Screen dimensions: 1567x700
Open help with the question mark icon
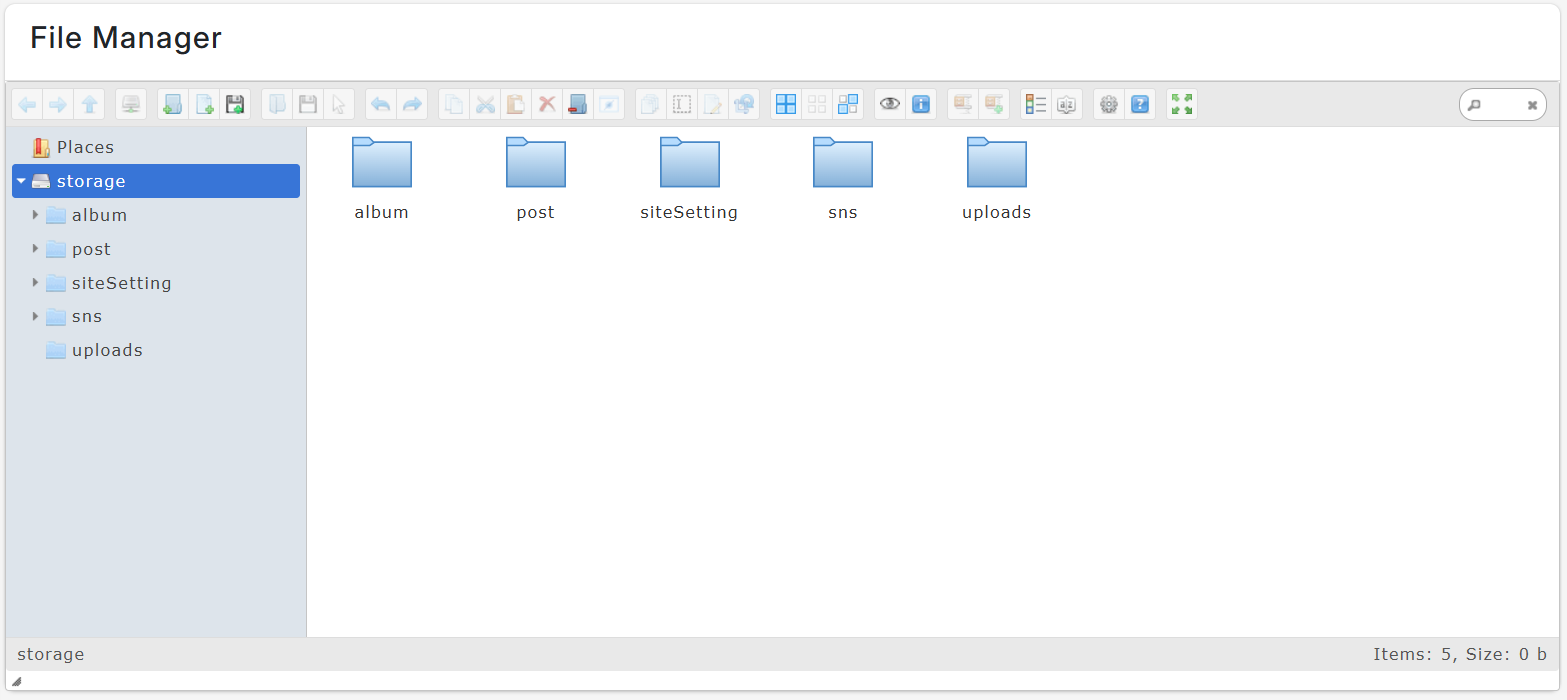pyautogui.click(x=1140, y=104)
